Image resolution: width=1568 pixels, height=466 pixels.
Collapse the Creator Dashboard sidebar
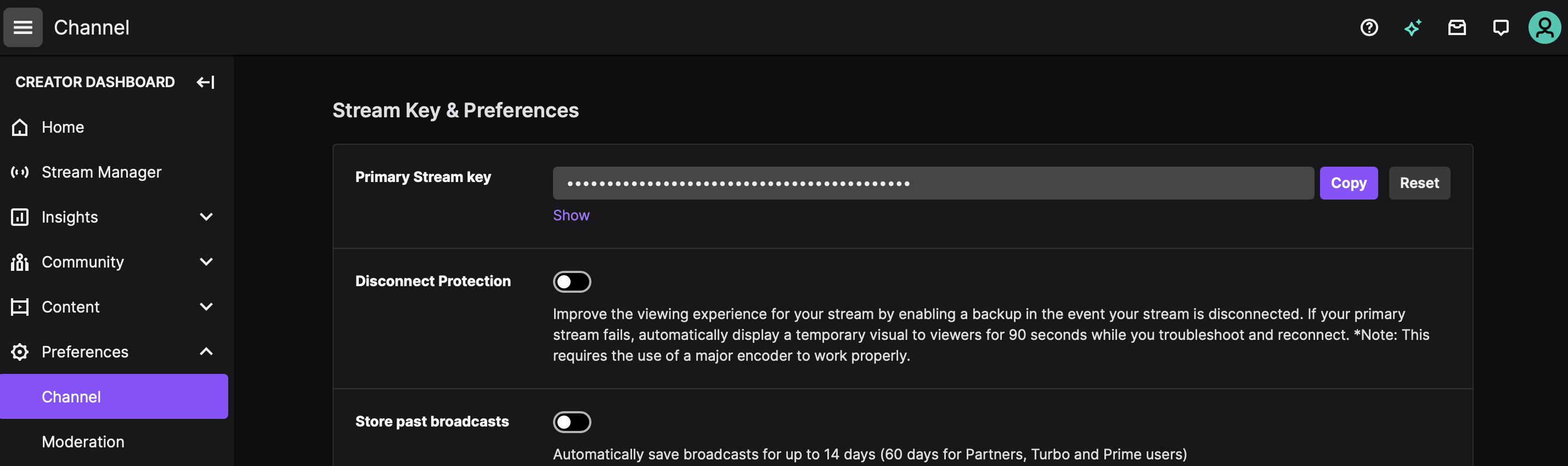pyautogui.click(x=205, y=82)
